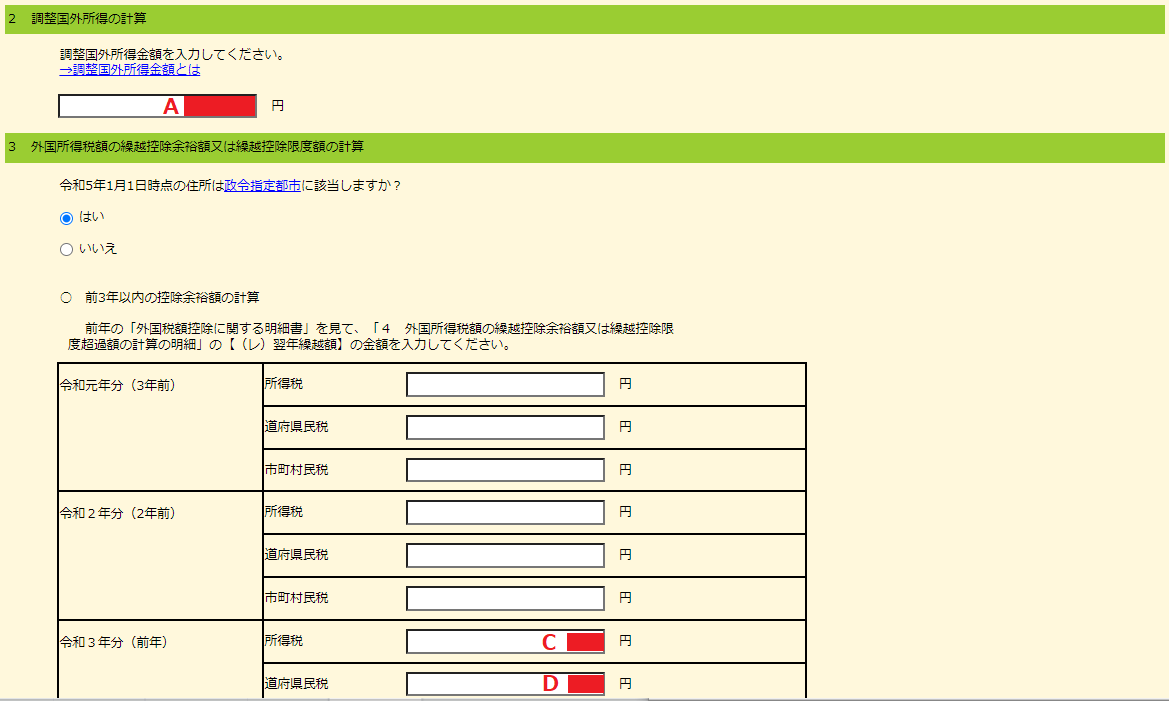Viewport: 1169px width, 701px height.
Task: Click the 令和元年分（3年前） row label
Action: [118, 386]
